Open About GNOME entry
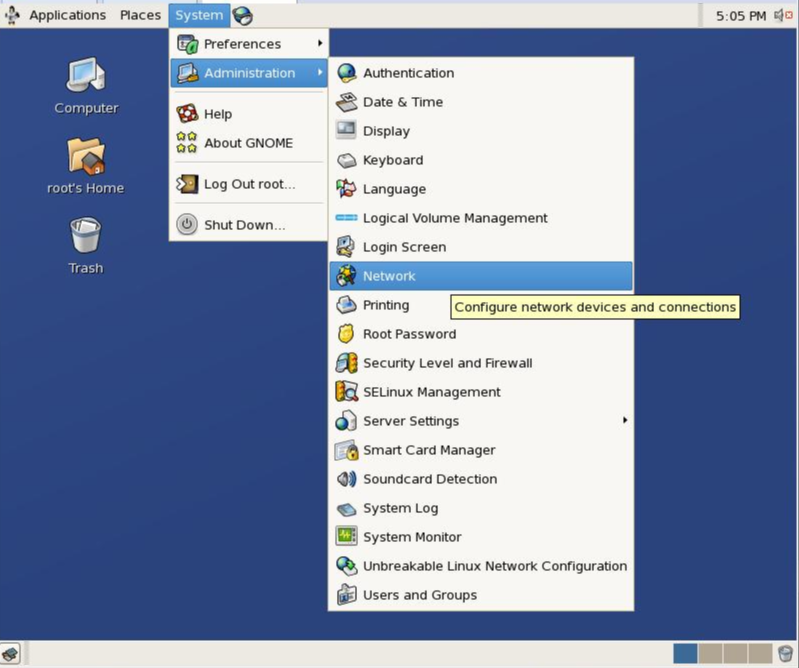The width and height of the screenshot is (799, 668). point(249,143)
